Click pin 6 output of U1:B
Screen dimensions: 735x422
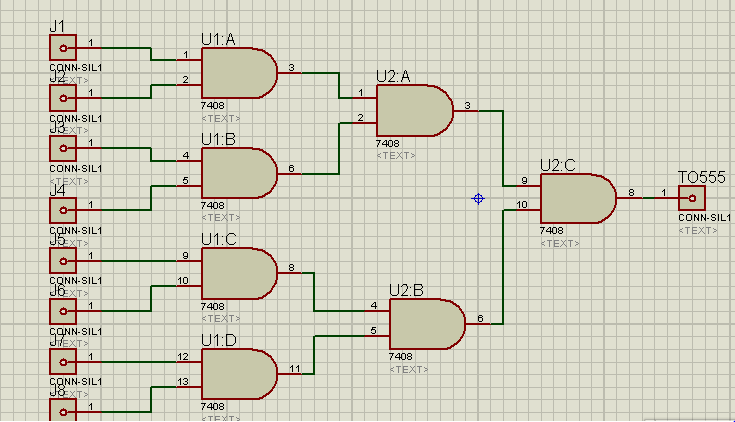tap(290, 173)
